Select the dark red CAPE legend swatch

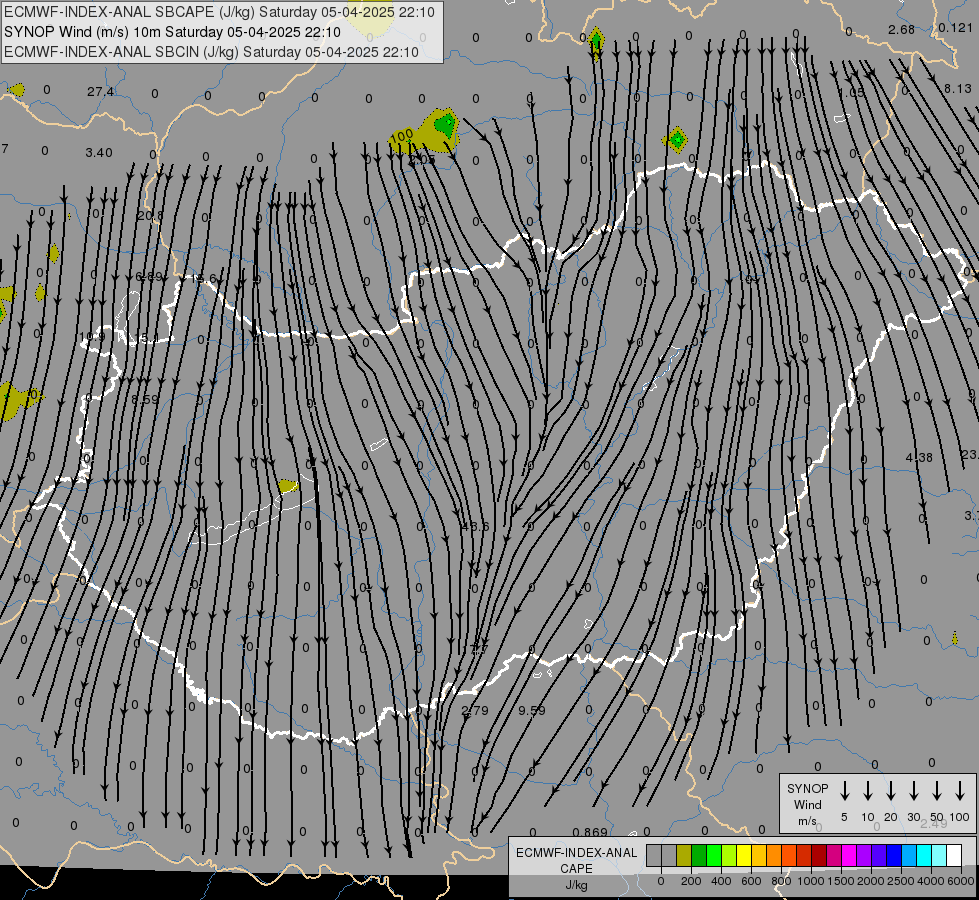pos(819,855)
